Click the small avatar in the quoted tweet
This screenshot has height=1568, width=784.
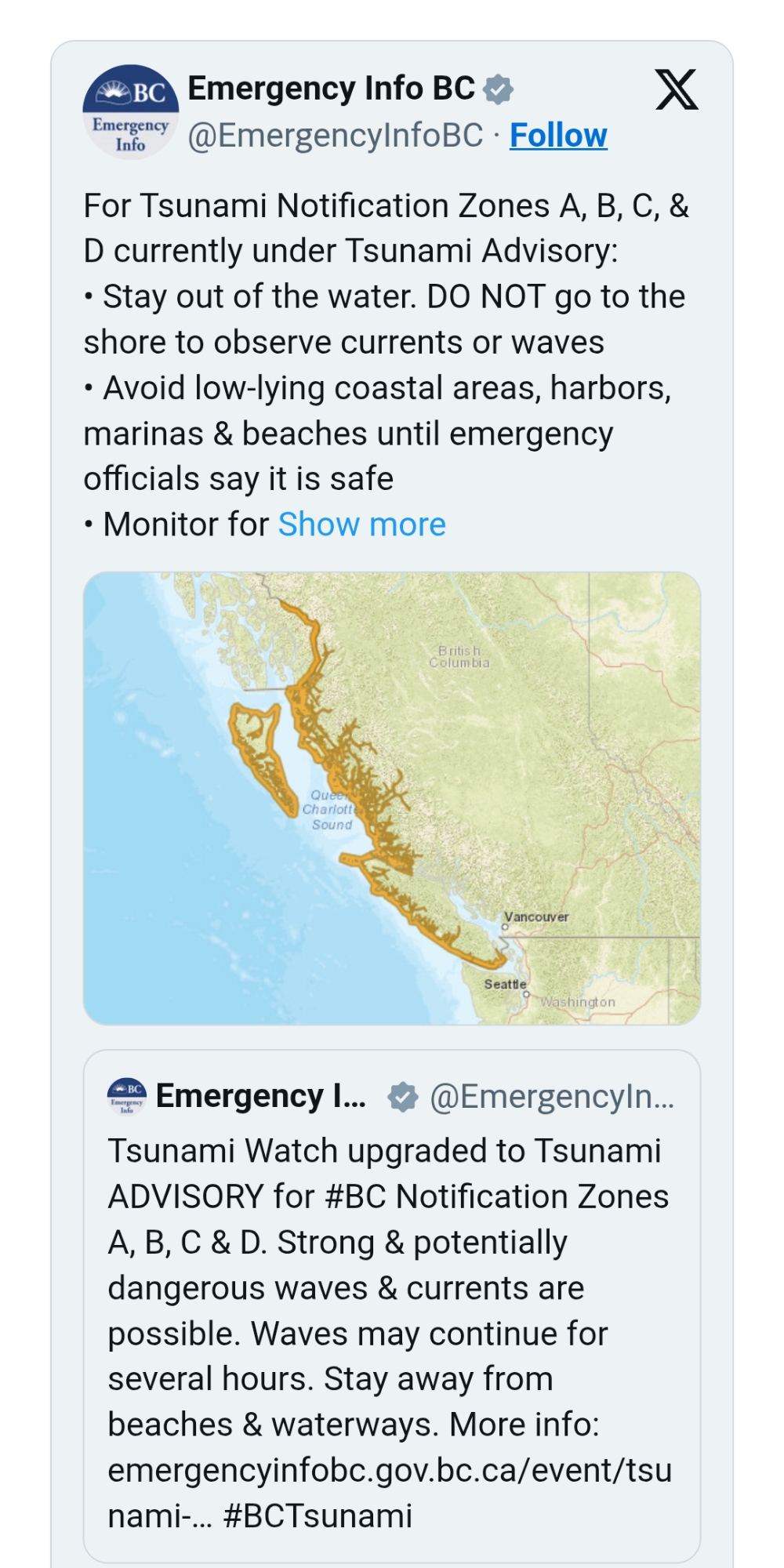(126, 1096)
